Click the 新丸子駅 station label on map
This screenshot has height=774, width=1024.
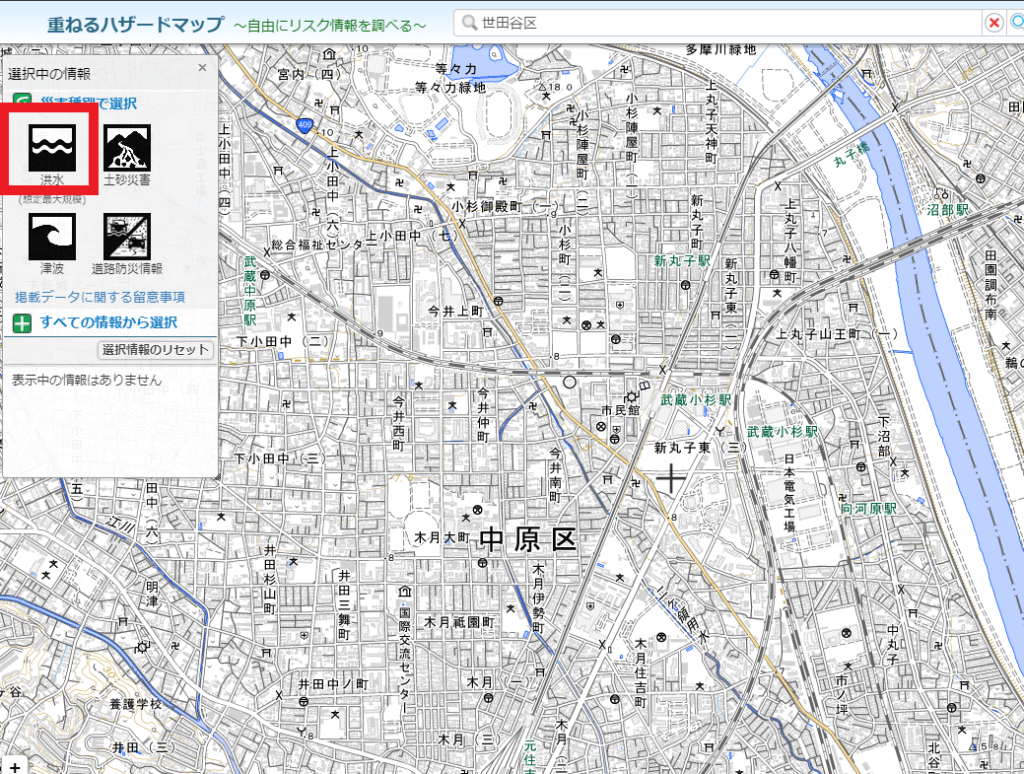pyautogui.click(x=682, y=260)
